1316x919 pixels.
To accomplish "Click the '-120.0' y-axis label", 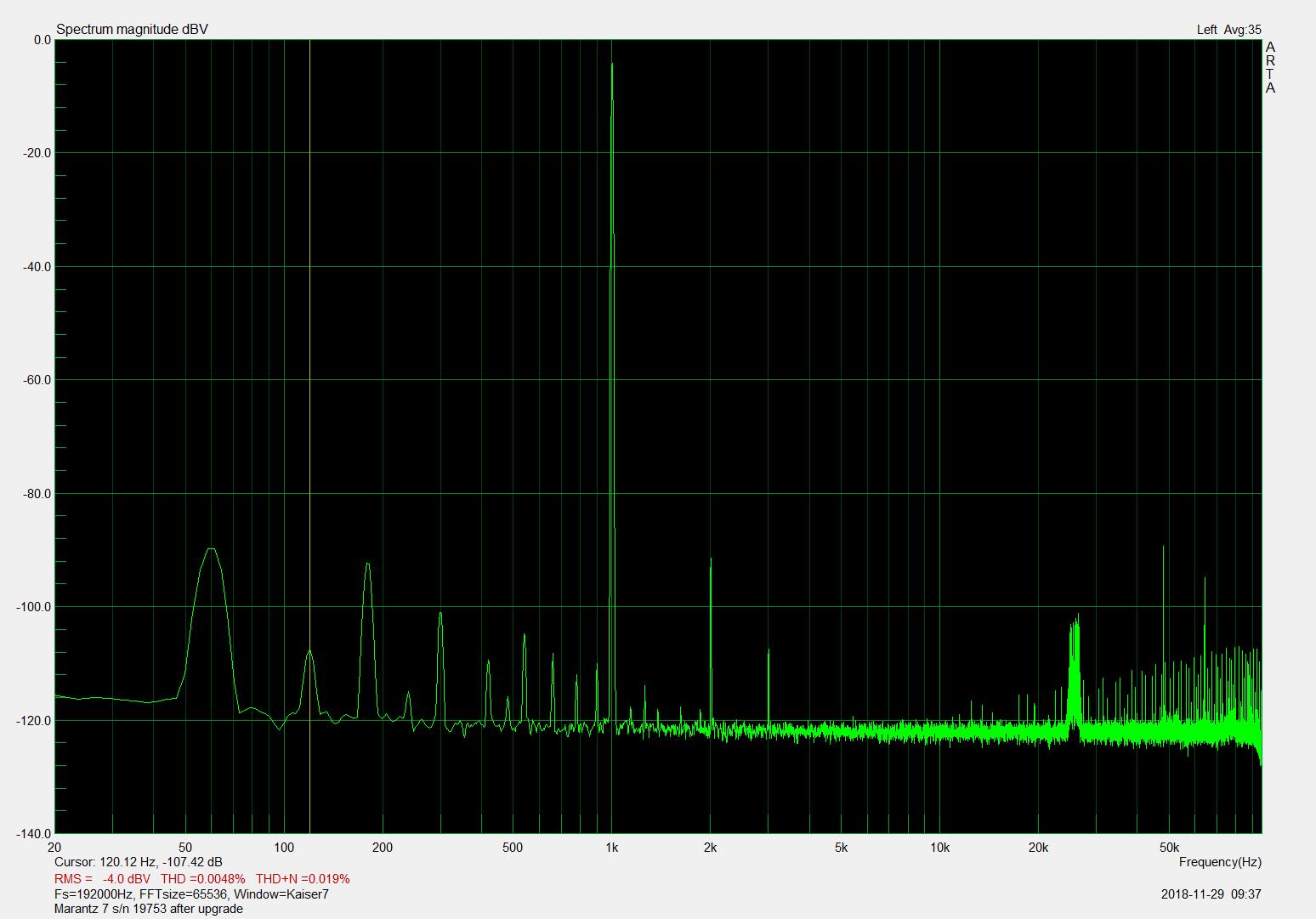I will click(36, 721).
